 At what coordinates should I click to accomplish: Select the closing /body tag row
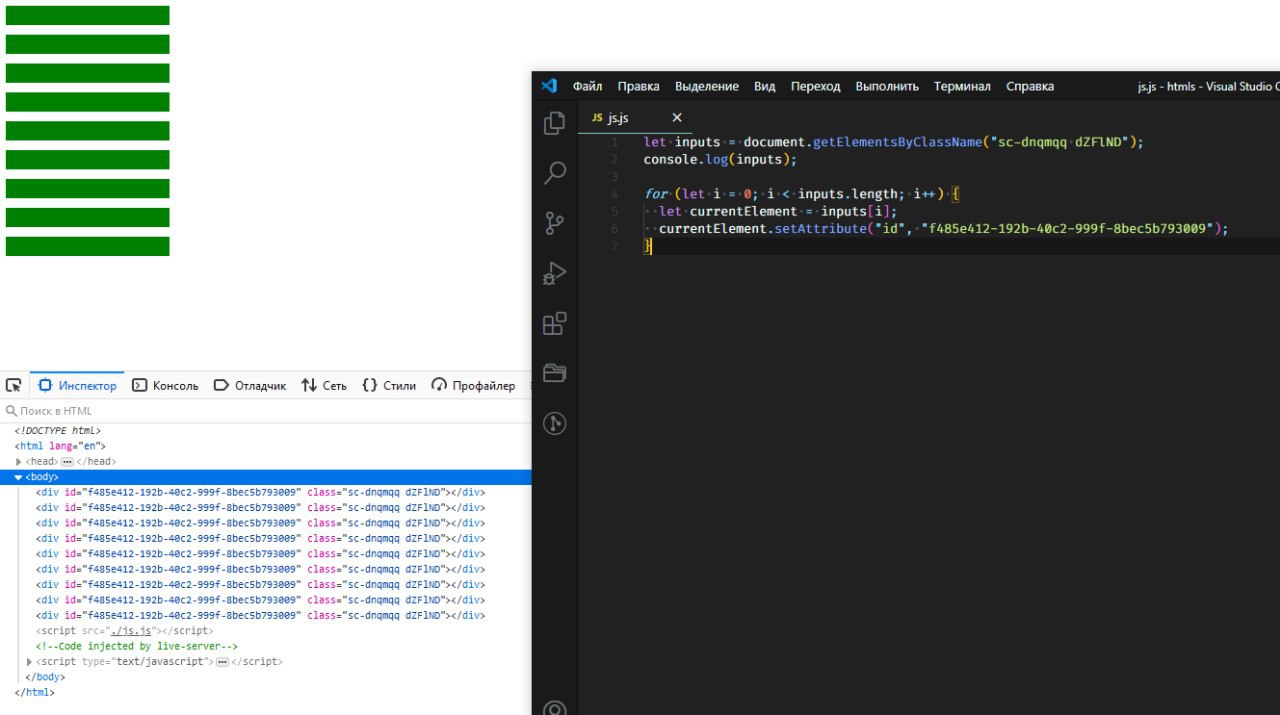(x=45, y=677)
